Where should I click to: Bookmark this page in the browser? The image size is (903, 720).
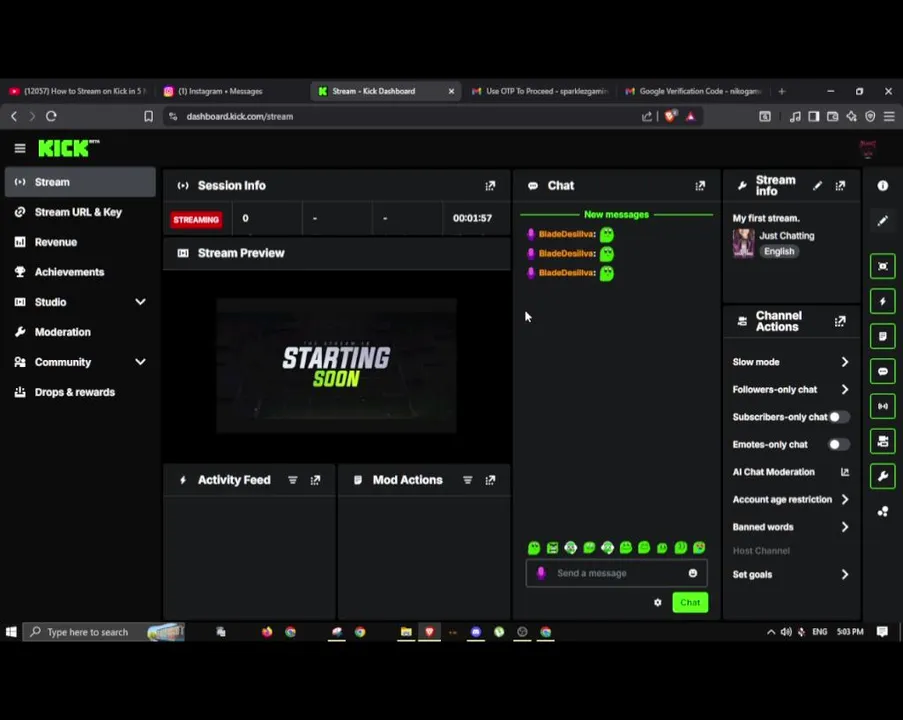pos(149,116)
